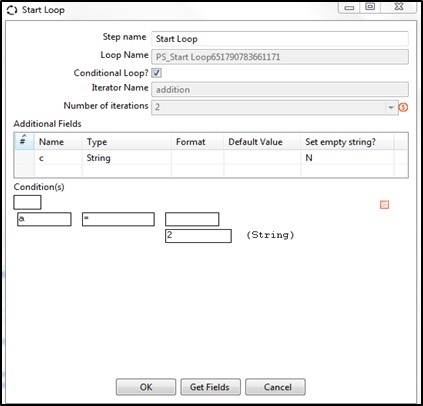Click the sort icon in '#' column header
The image size is (423, 406).
23,140
